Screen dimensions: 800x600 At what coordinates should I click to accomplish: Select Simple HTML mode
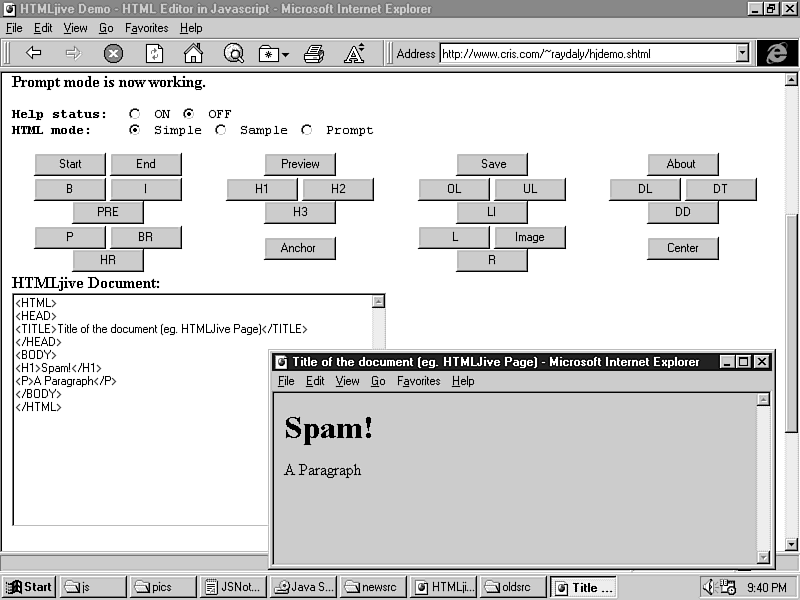(134, 130)
